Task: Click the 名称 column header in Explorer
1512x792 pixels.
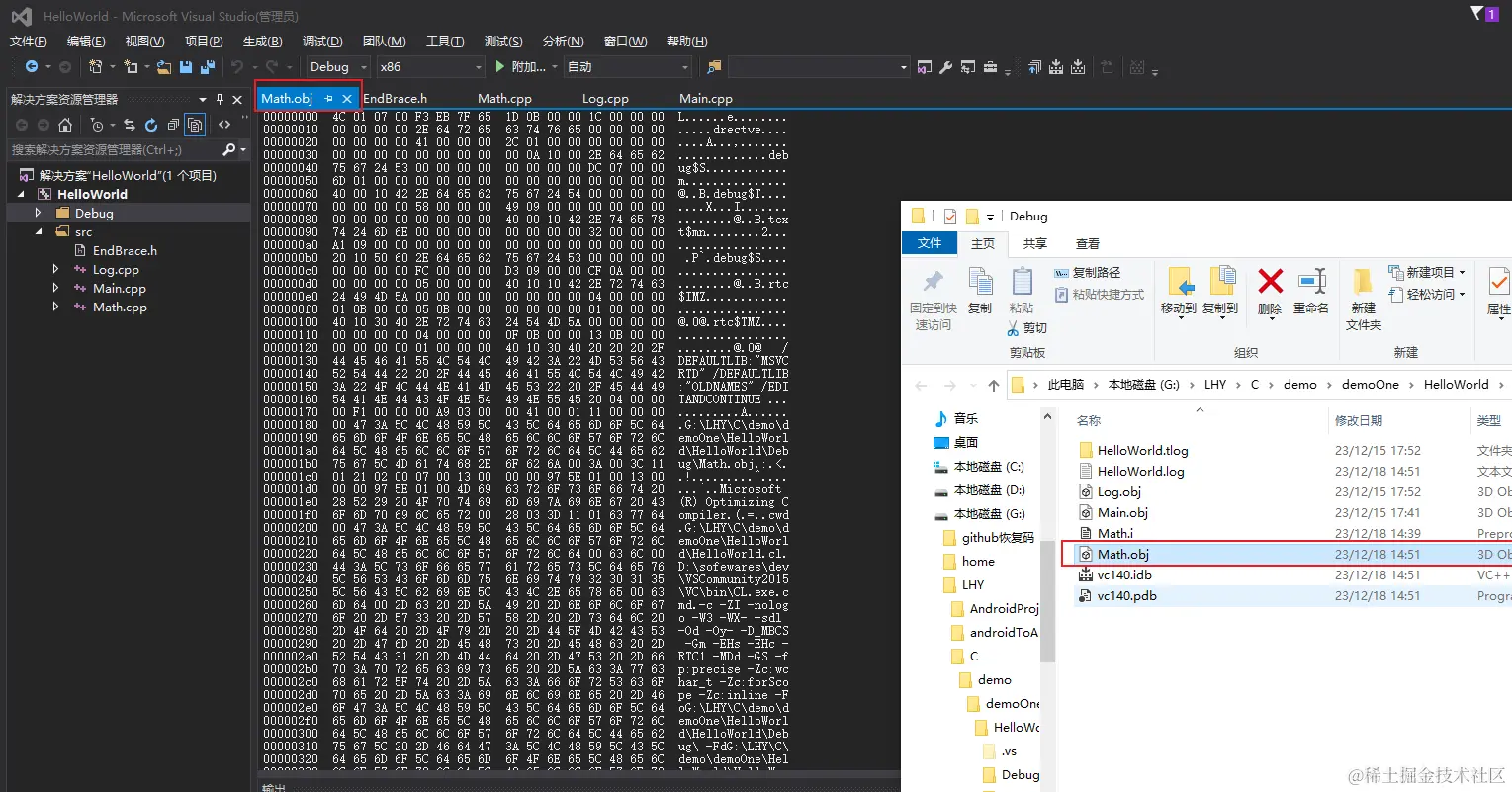Action: coord(1089,420)
